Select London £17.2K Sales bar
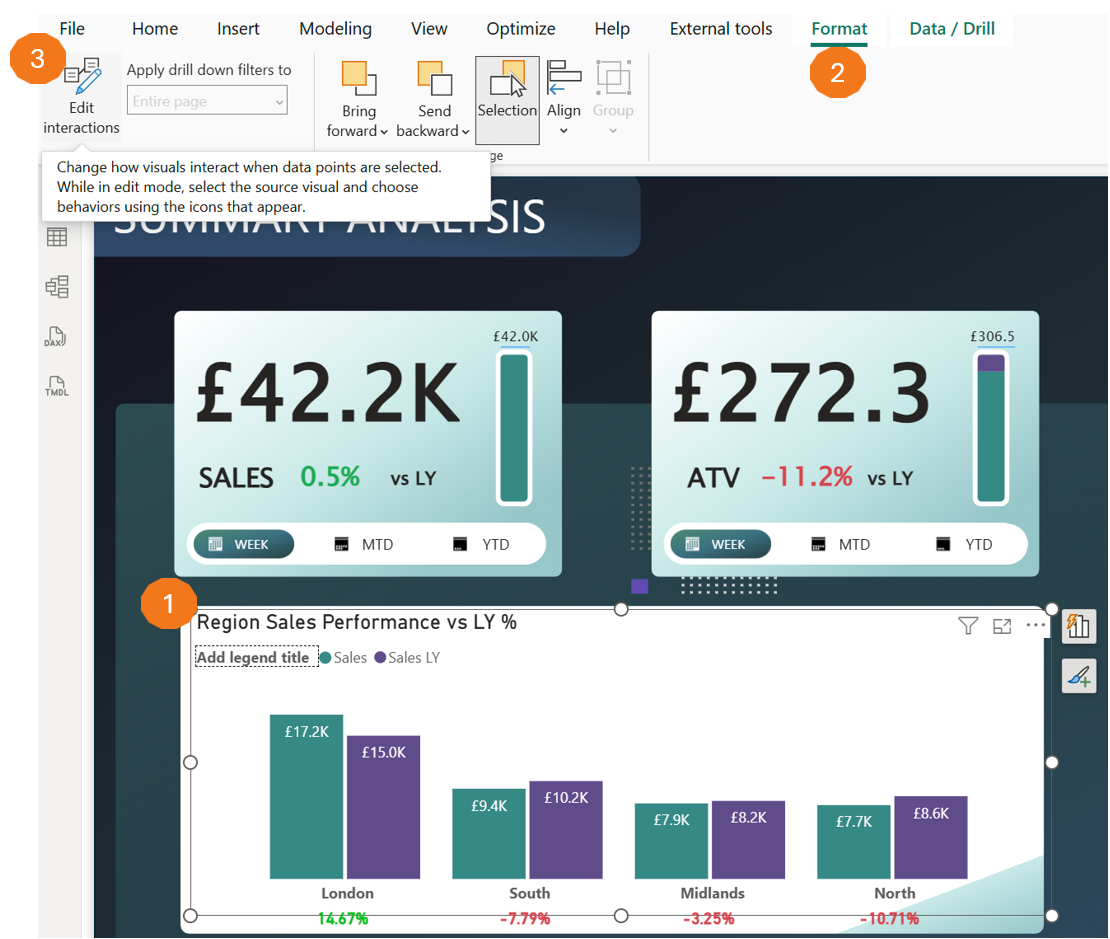Image resolution: width=1110 pixels, height=939 pixels. tap(307, 797)
